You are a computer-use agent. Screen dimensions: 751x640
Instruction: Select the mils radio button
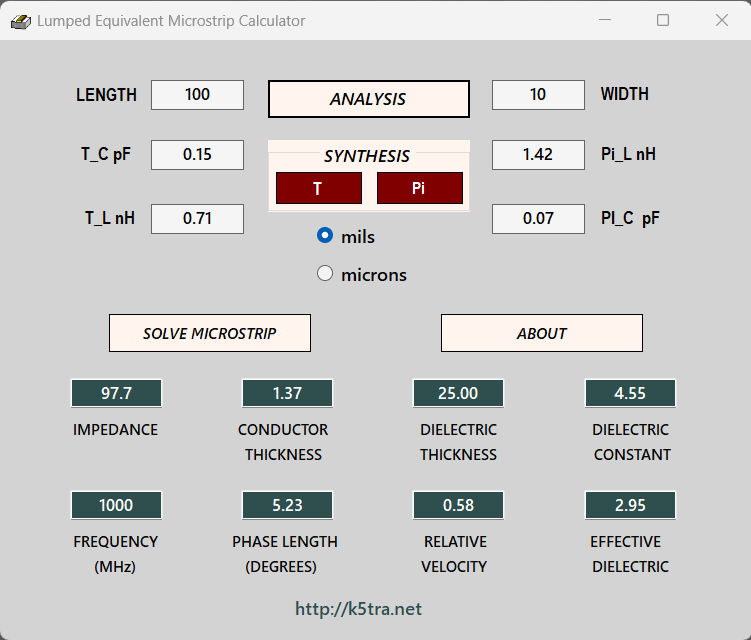pos(325,236)
